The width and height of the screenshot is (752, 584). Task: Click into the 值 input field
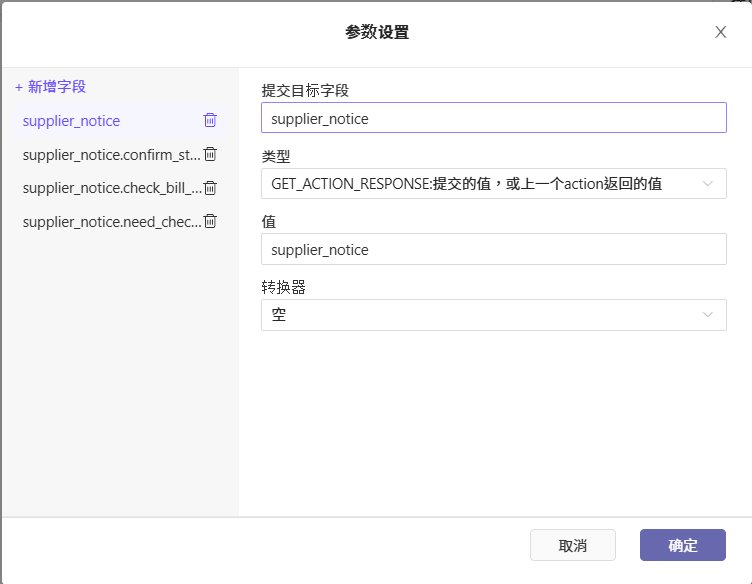pos(494,249)
